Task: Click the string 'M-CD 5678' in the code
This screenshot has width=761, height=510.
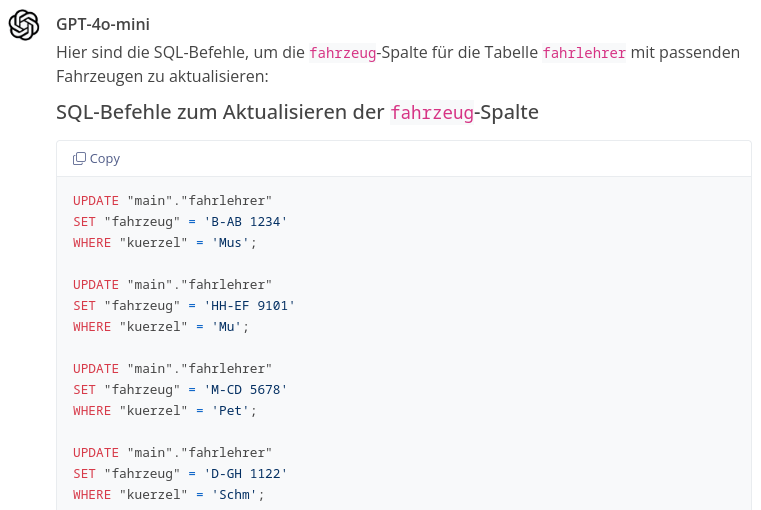Action: (246, 390)
